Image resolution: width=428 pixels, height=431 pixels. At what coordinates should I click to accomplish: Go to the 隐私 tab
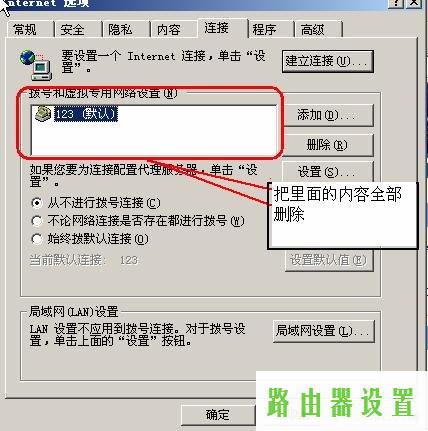pyautogui.click(x=125, y=30)
